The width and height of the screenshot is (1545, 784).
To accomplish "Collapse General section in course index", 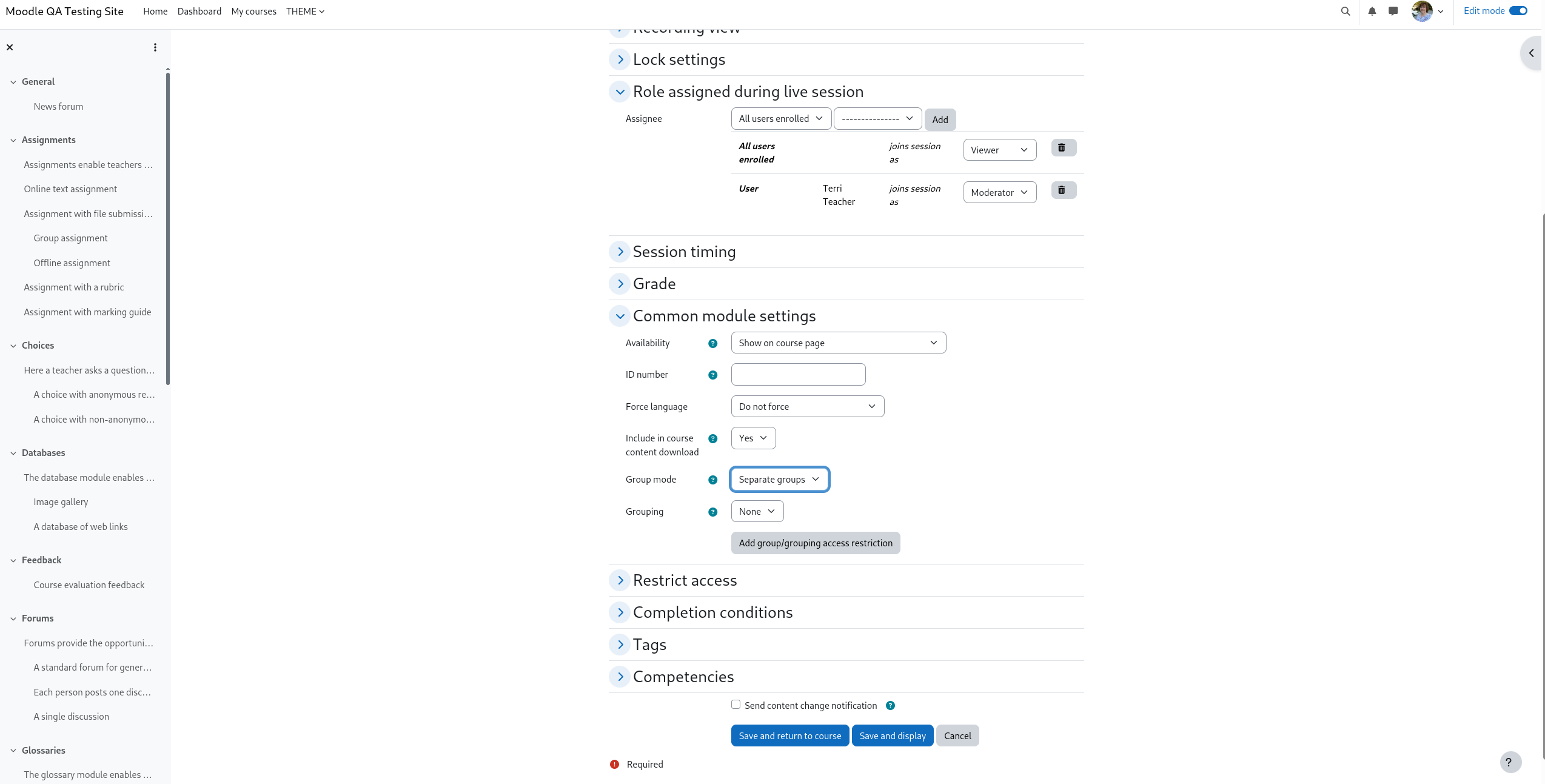I will pyautogui.click(x=13, y=82).
